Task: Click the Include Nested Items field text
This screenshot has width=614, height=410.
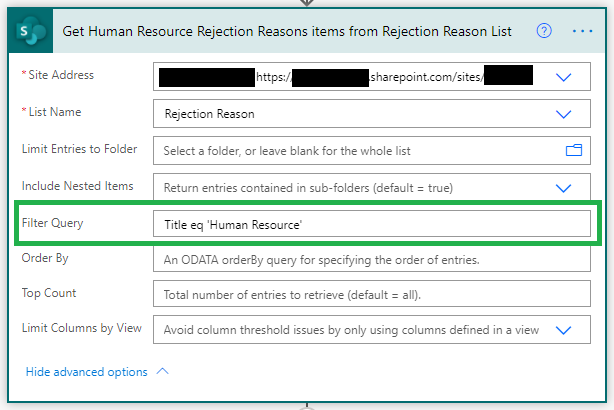Action: (308, 188)
